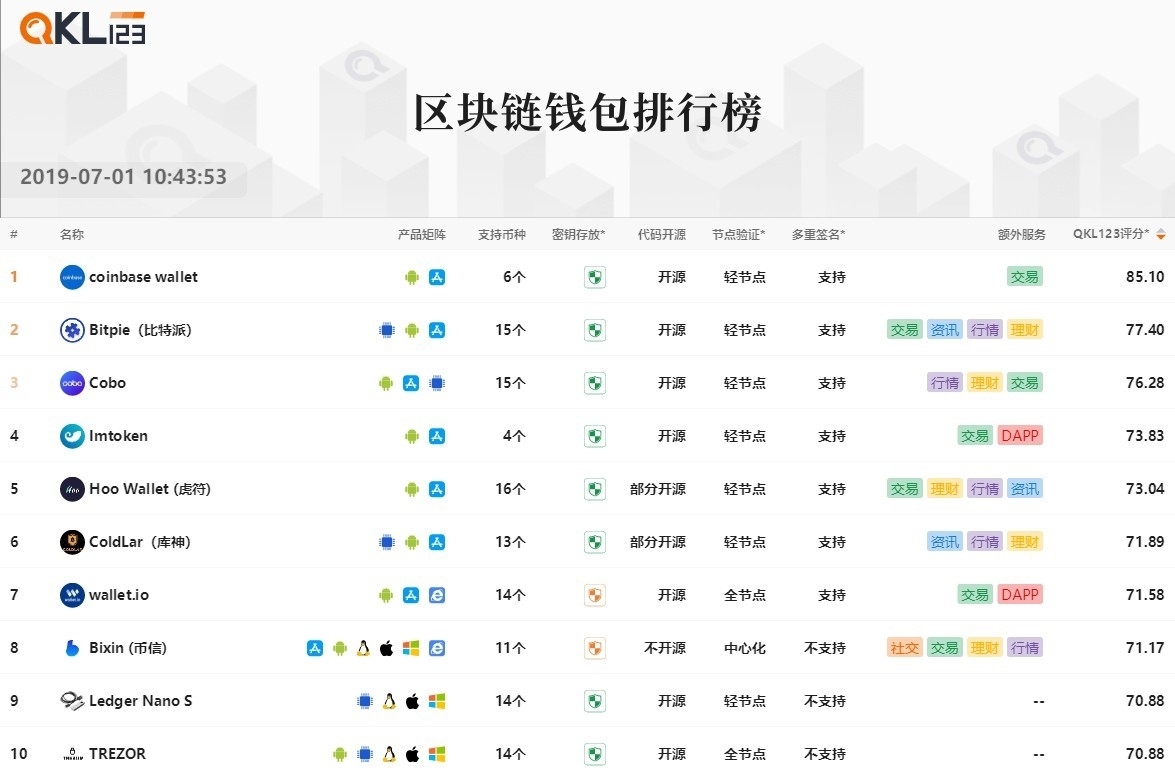Open TREZOR wallet name

click(x=118, y=754)
